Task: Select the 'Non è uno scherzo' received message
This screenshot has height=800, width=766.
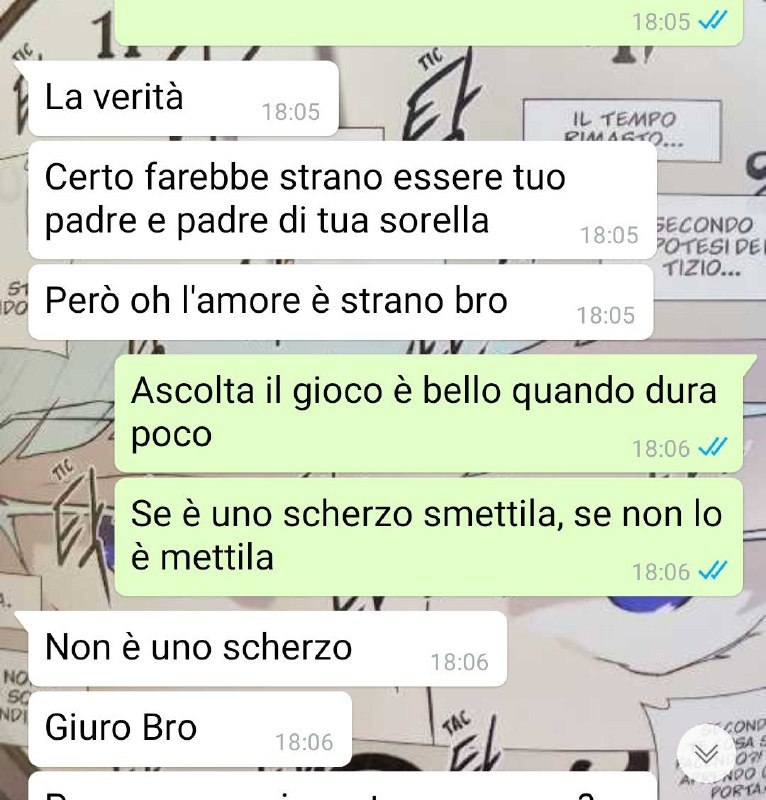Action: (267, 648)
